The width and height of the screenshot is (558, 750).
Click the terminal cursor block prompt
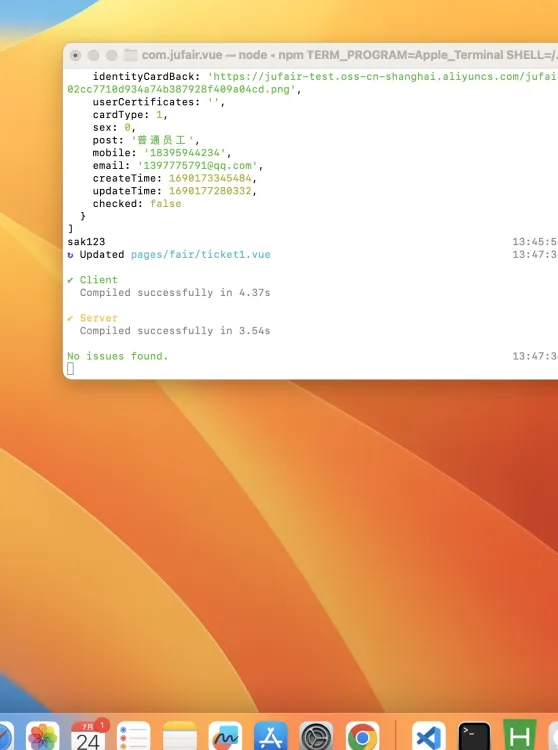coord(70,368)
